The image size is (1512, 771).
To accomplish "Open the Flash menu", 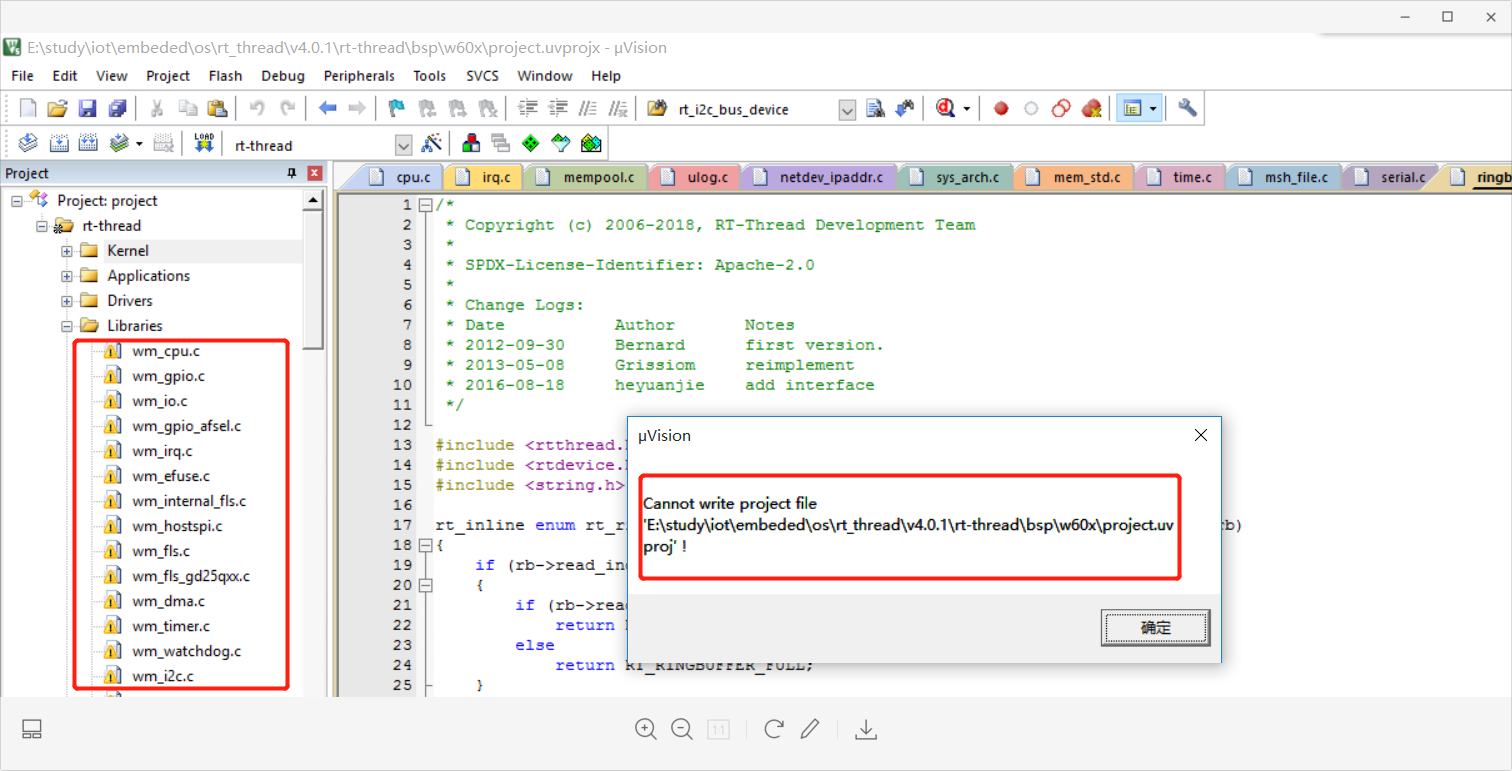I will pyautogui.click(x=225, y=76).
